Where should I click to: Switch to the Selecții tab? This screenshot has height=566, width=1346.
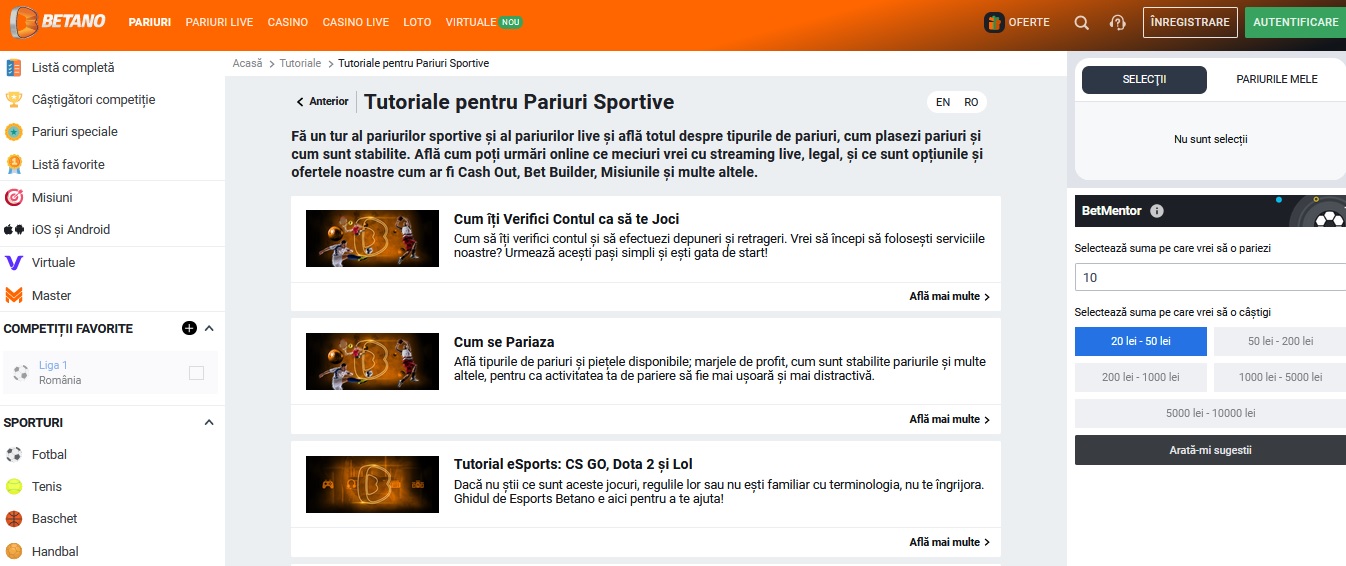(1144, 80)
